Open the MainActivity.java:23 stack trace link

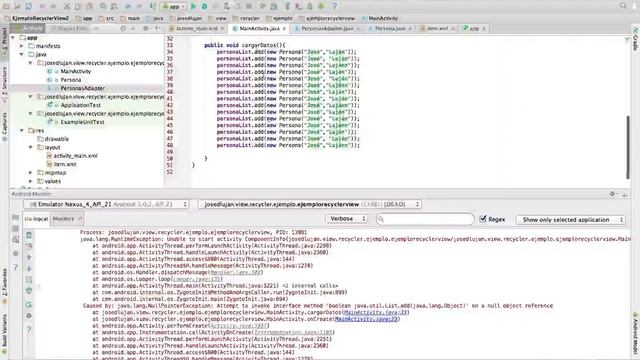[366, 319]
